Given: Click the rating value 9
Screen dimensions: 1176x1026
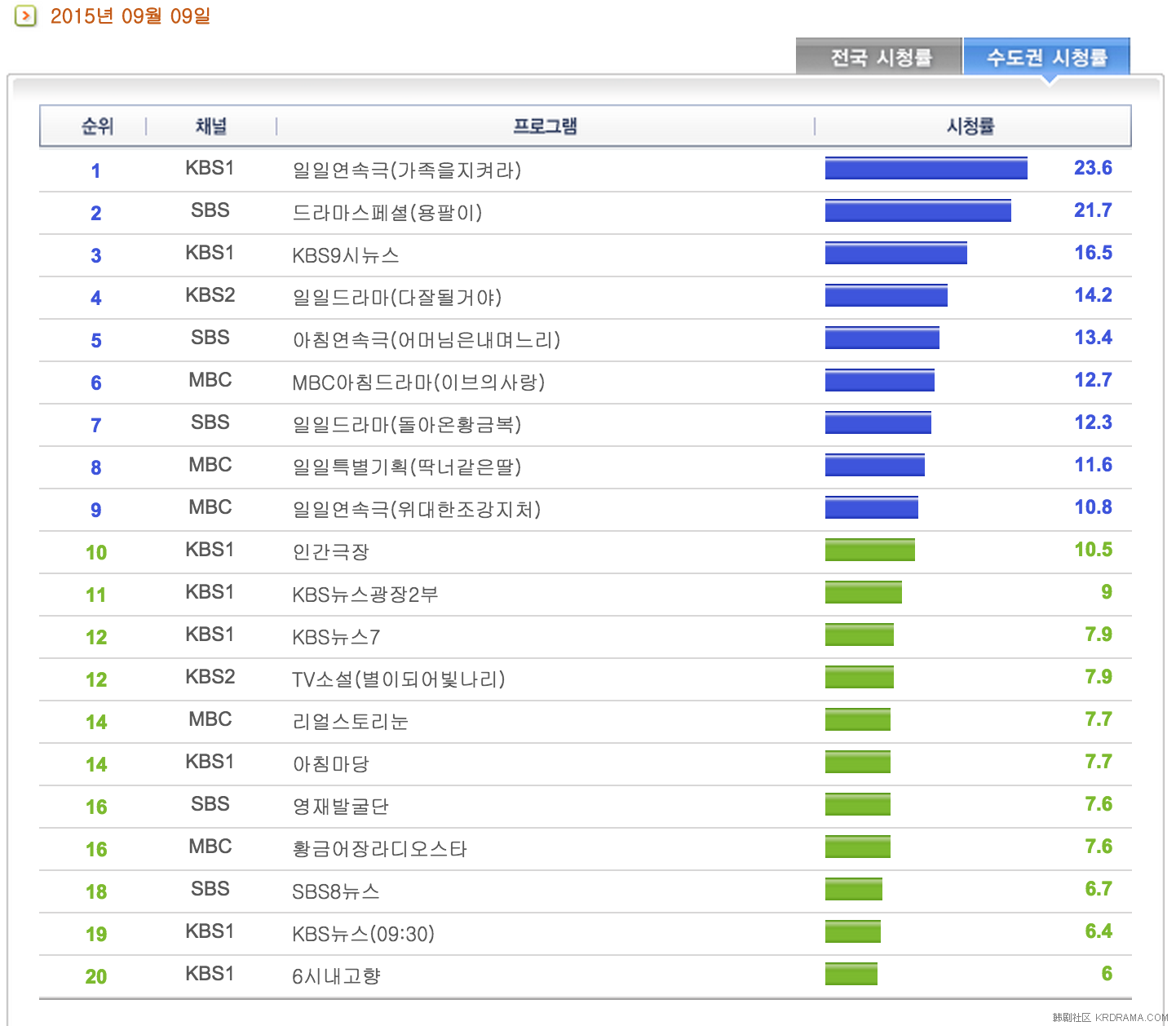Looking at the screenshot, I should point(1107,592).
